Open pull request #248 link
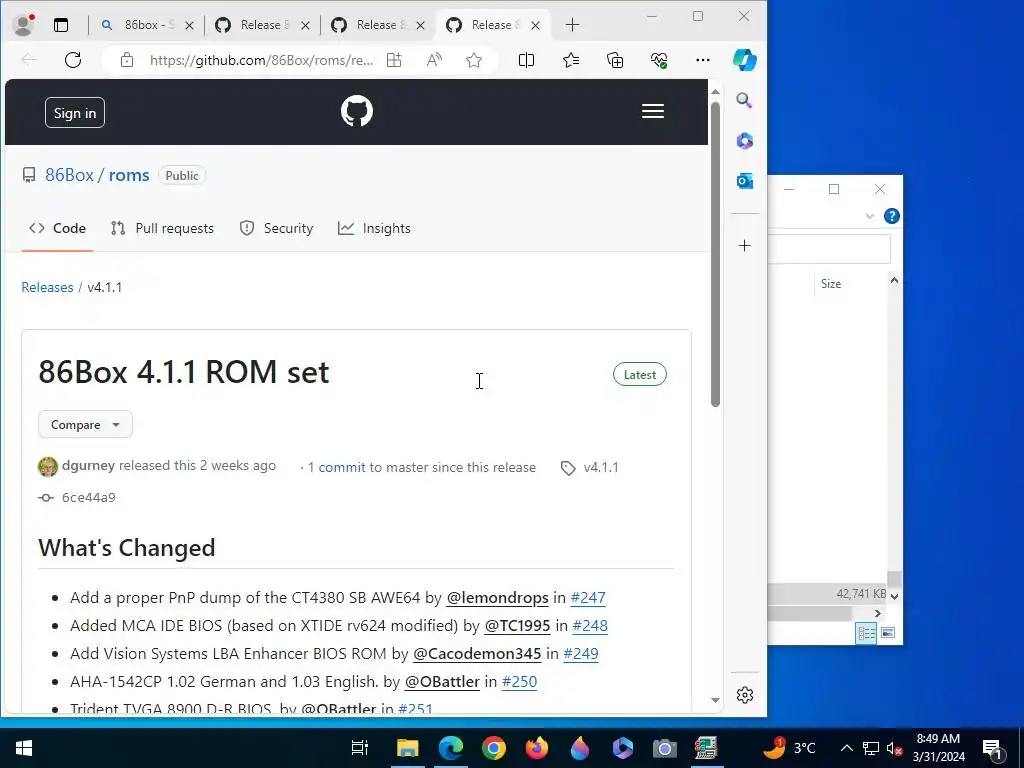 point(590,626)
